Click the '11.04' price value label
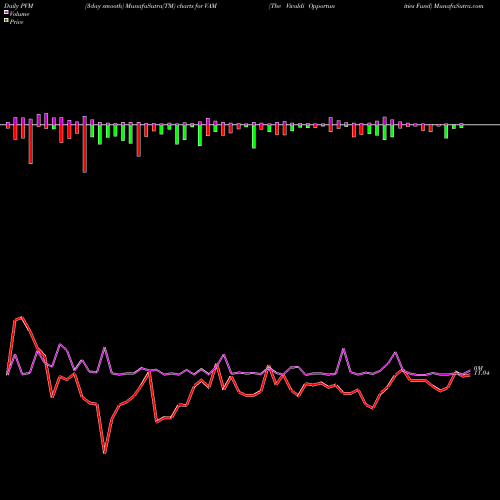 (x=481, y=373)
